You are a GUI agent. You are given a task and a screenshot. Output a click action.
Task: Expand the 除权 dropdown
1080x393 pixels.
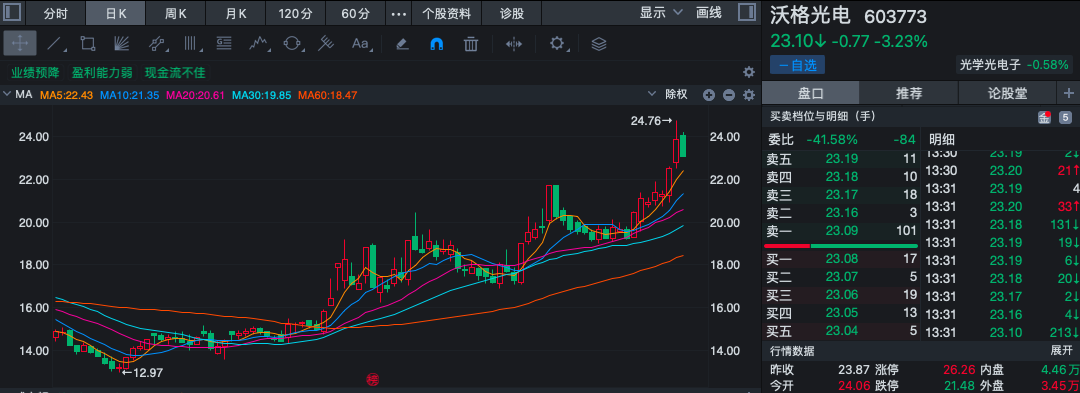click(667, 94)
